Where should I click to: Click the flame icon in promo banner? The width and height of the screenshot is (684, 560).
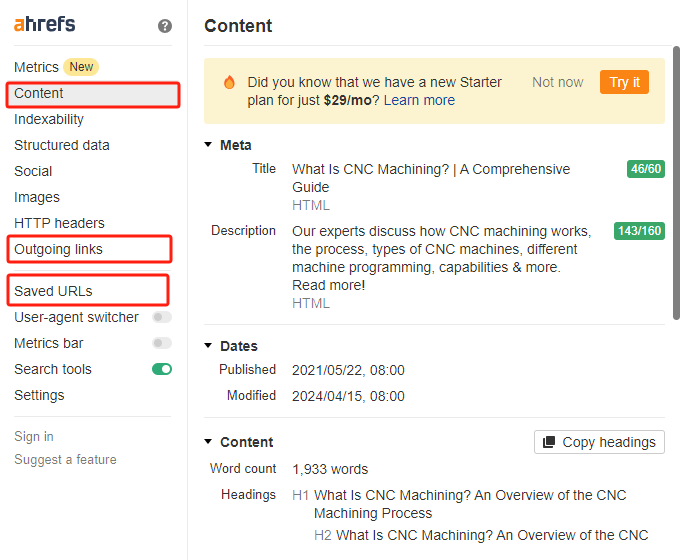(229, 83)
